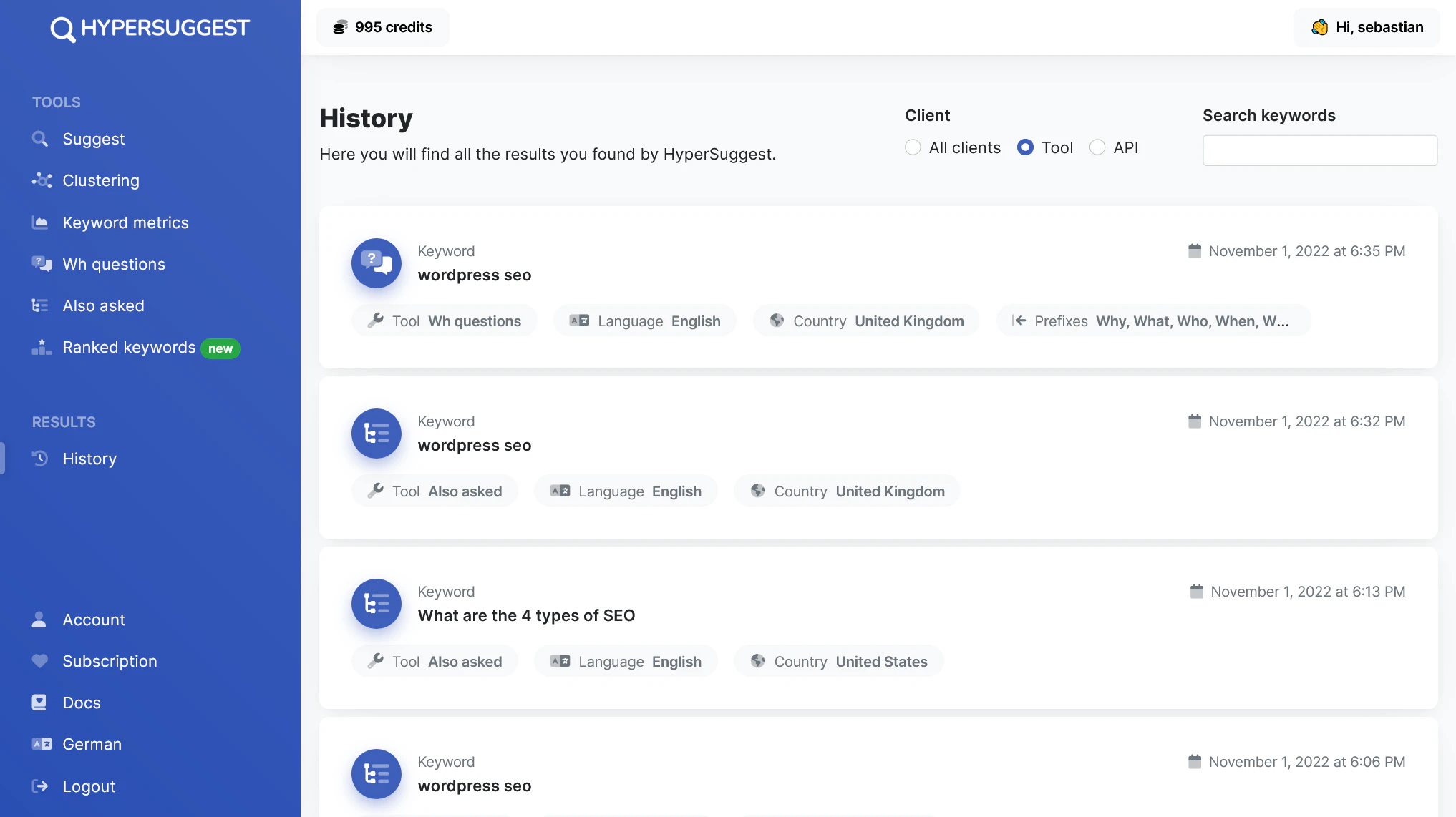
Task: Select the API filter option
Action: pyautogui.click(x=1097, y=147)
